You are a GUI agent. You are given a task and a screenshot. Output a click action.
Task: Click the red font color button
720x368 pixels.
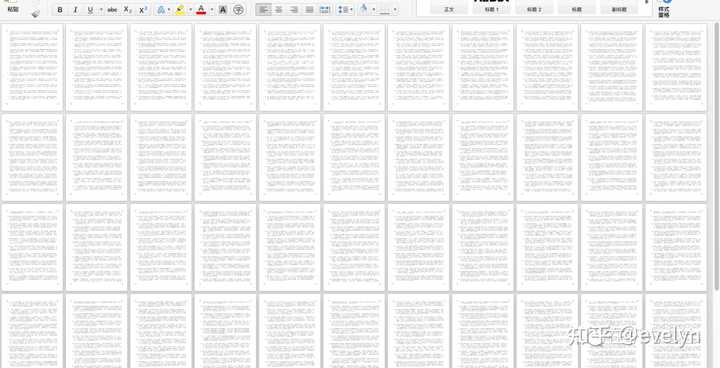(x=201, y=10)
